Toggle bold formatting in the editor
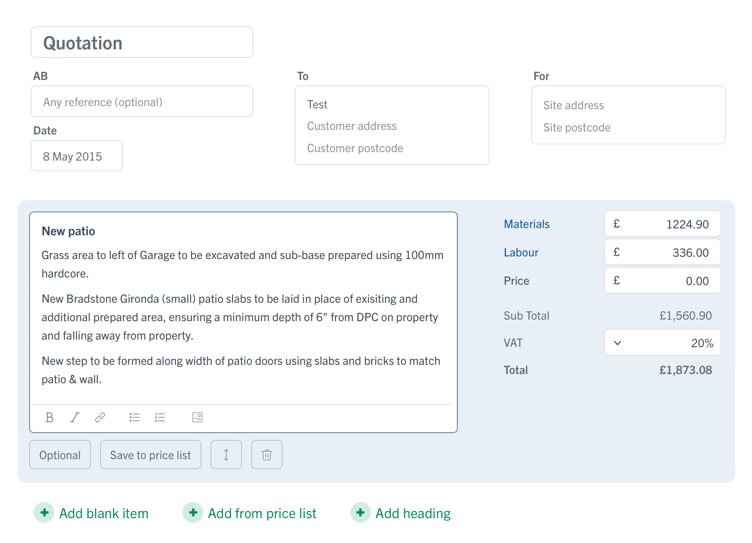 [49, 417]
